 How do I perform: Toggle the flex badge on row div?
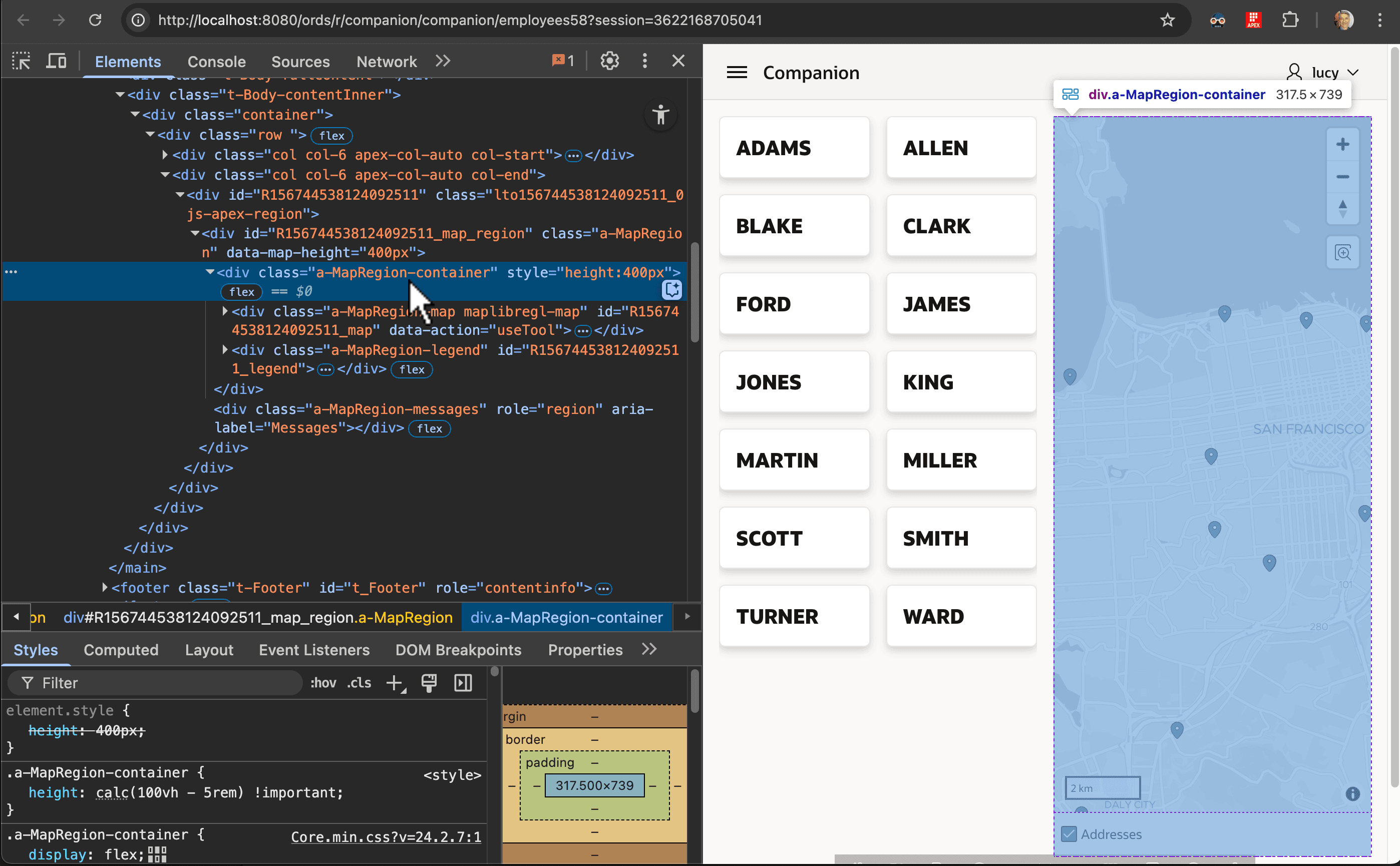[x=331, y=136]
